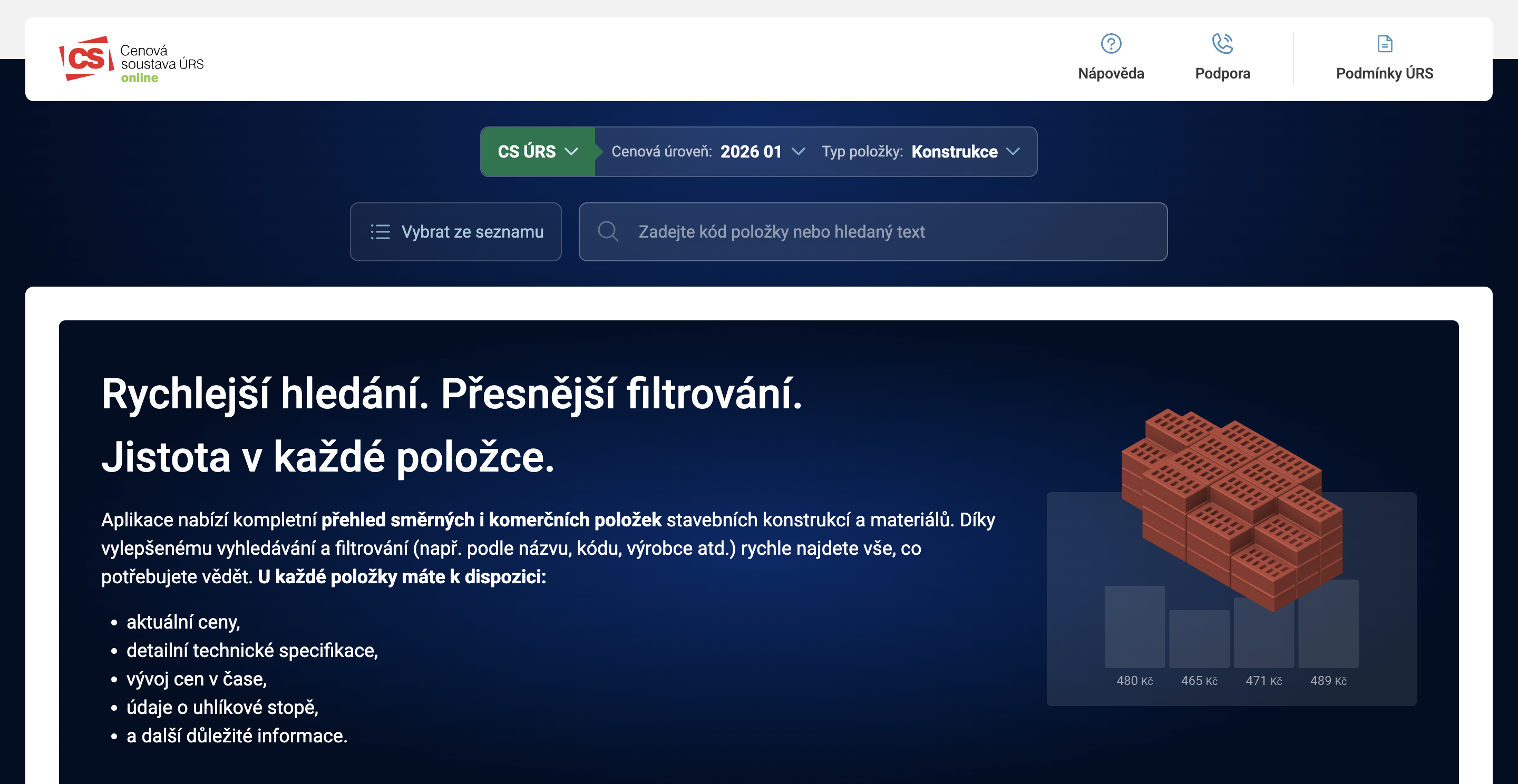Click the Podpora phone icon
The image size is (1518, 784).
[1222, 44]
